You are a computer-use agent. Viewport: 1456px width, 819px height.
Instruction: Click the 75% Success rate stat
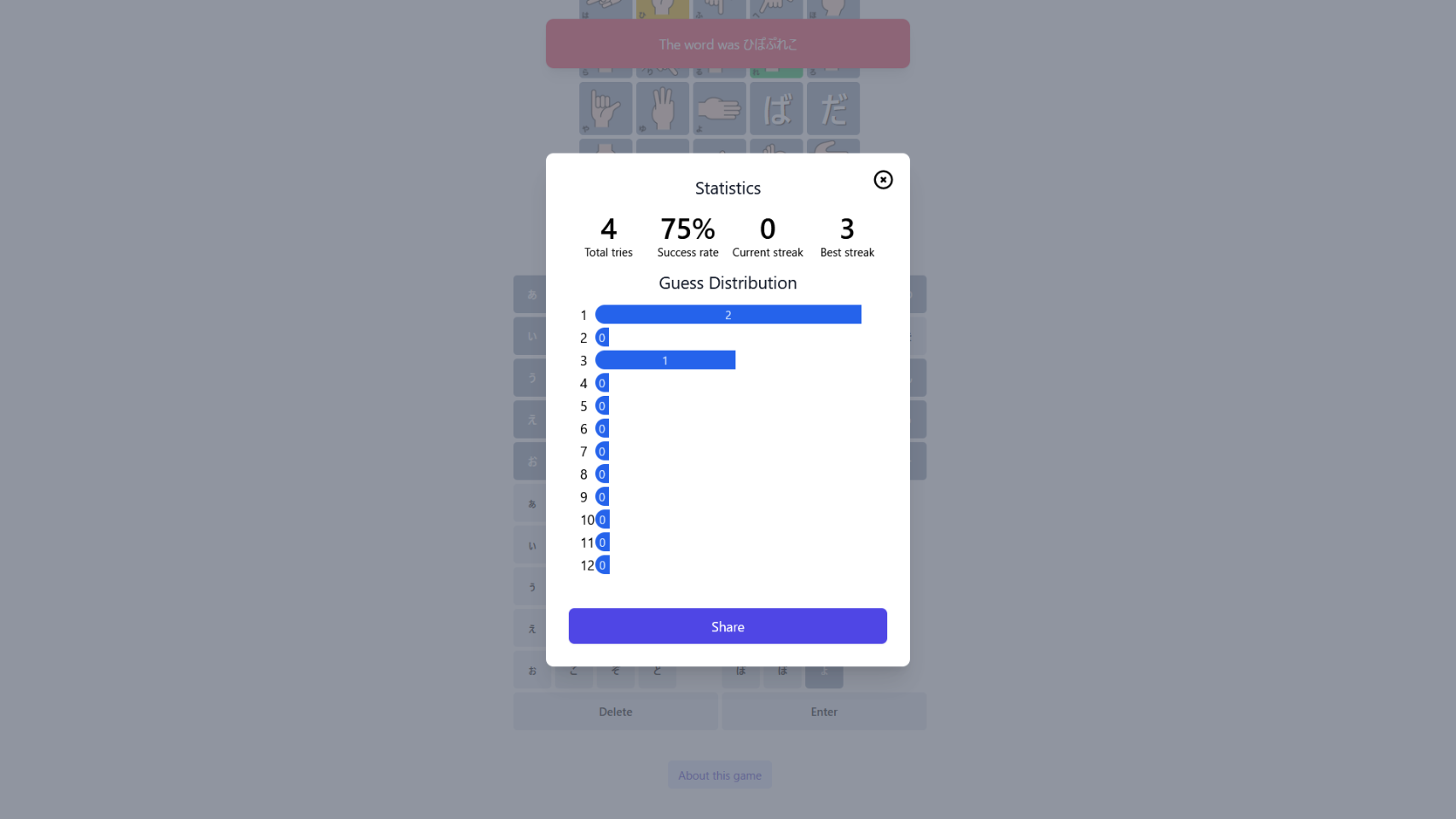(x=687, y=229)
